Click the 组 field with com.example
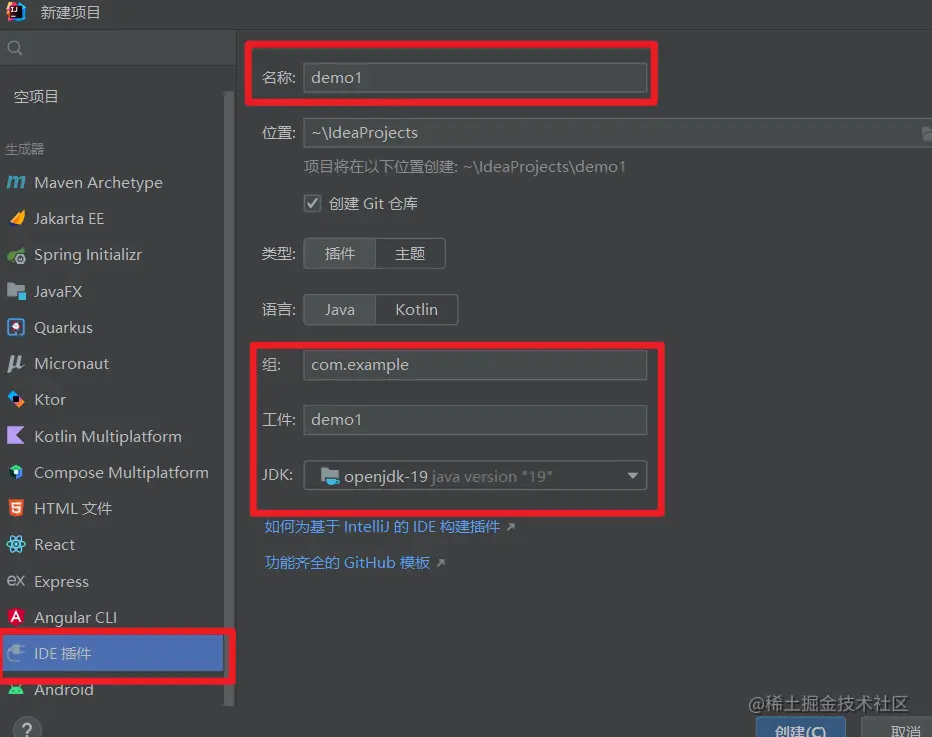932x737 pixels. (475, 364)
